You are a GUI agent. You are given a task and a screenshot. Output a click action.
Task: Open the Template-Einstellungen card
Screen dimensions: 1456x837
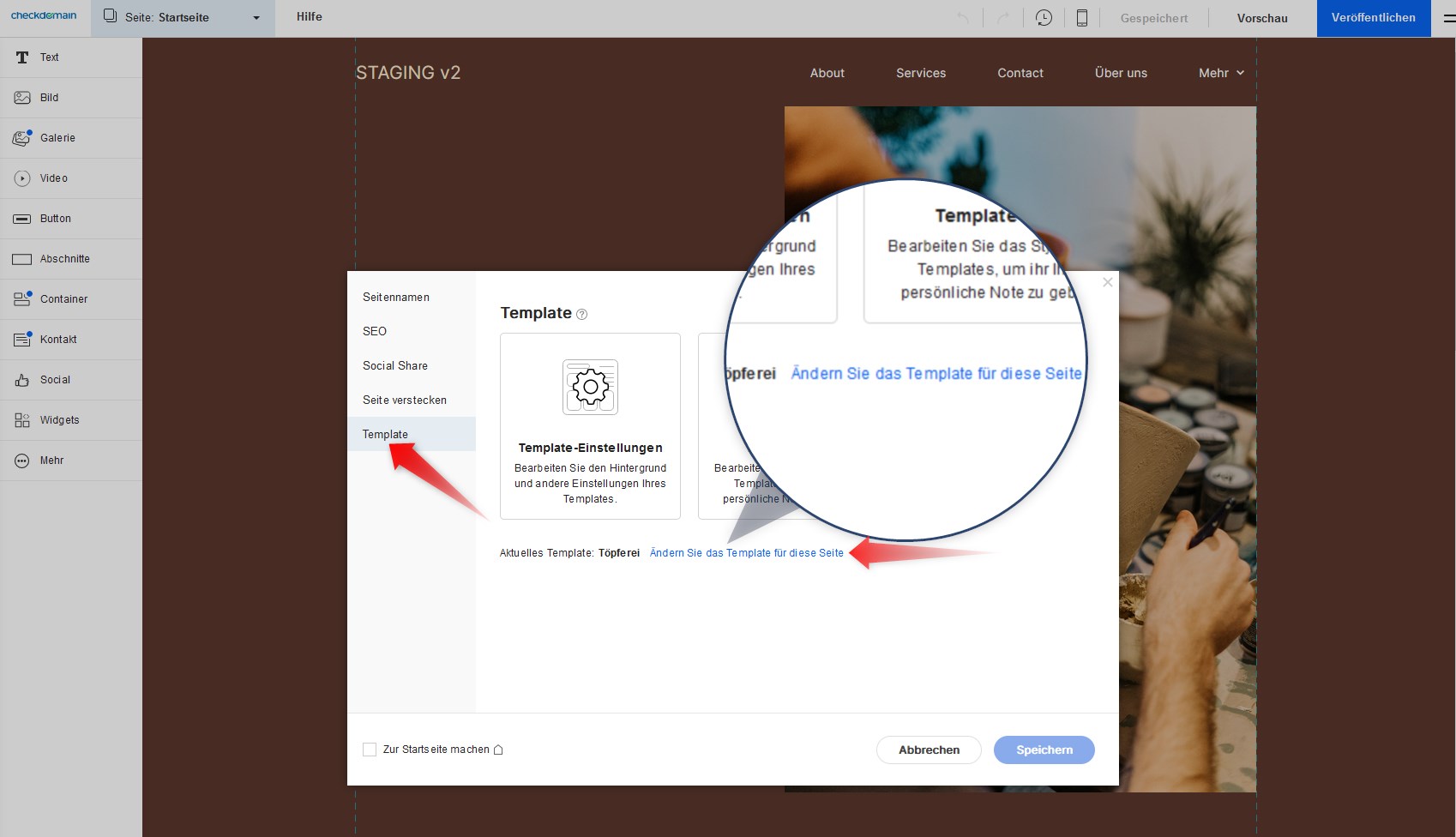(590, 426)
